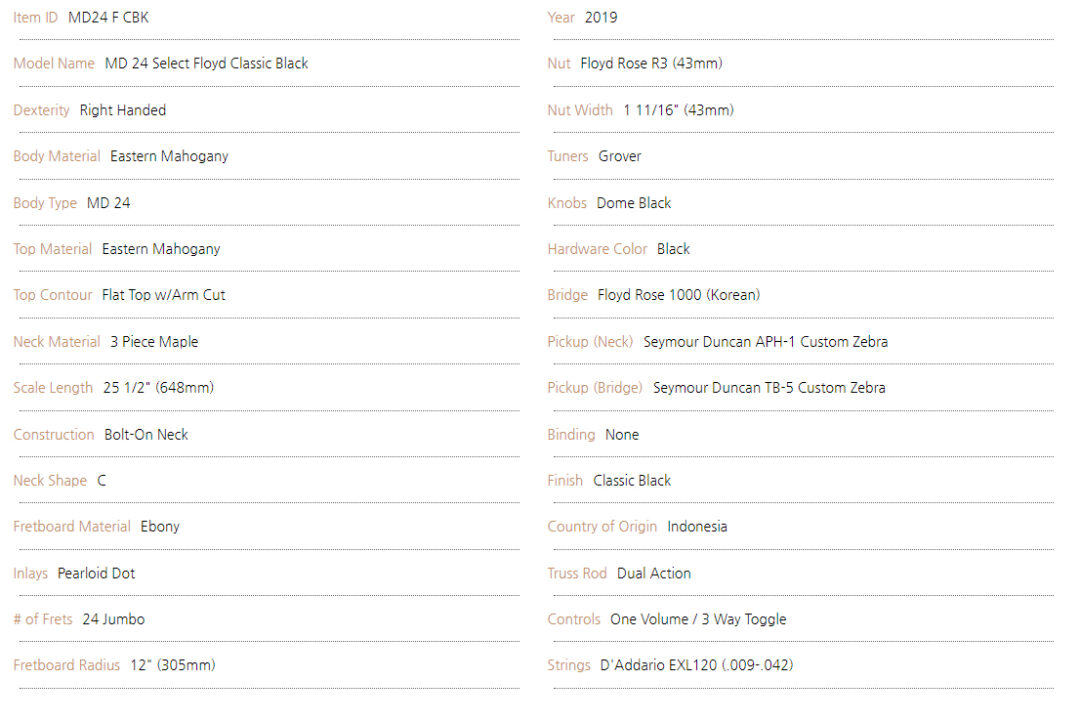Click Seymour Duncan TB-5 bridge pickup text
The height and width of the screenshot is (723, 1080).
[769, 388]
